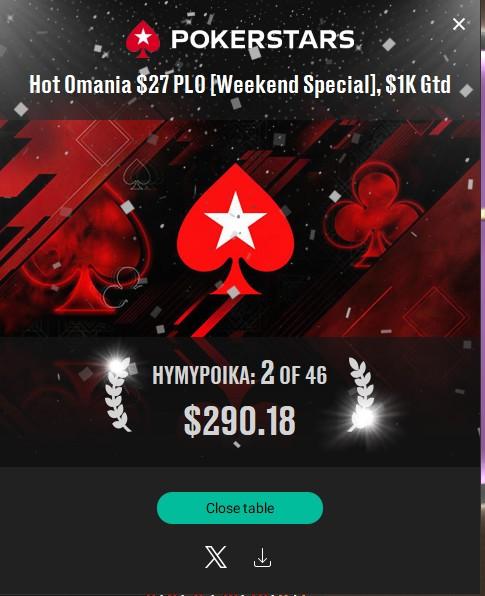Click the small outlined spade icon
485x596 pixels.
point(136,174)
